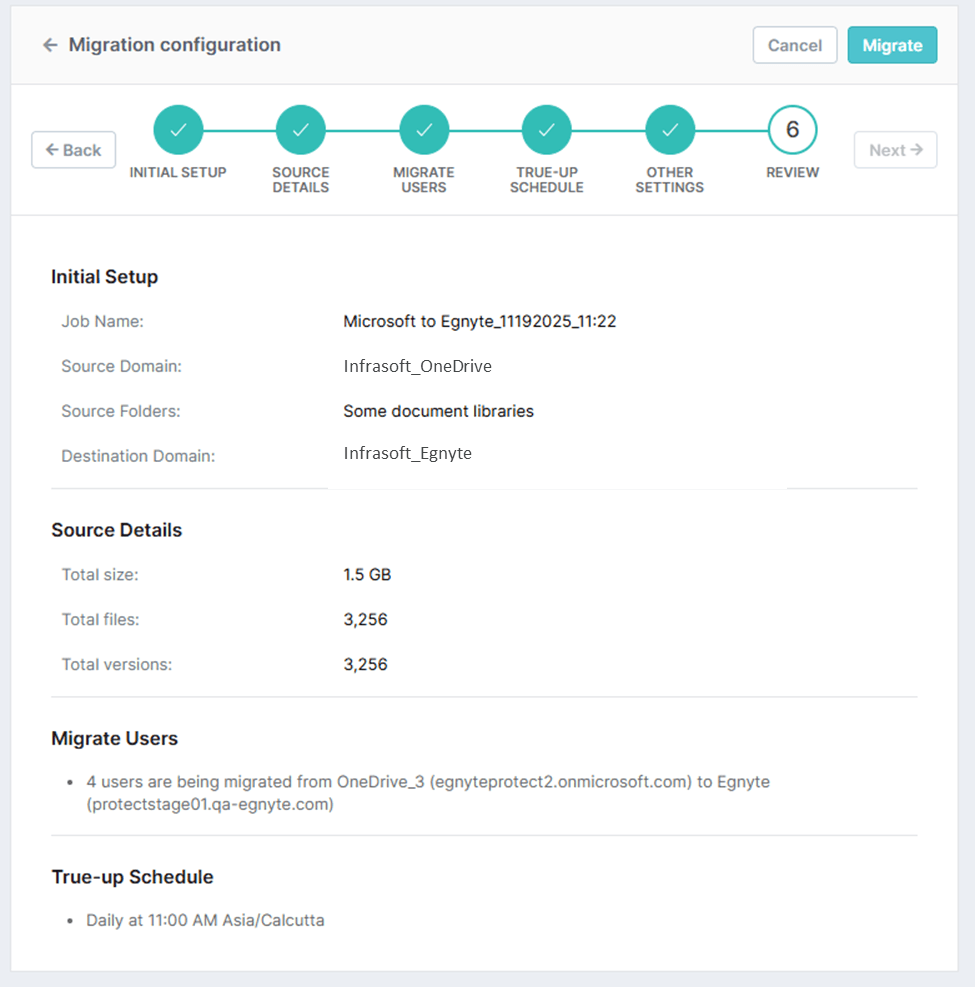Click the Other Settings checkmark icon

click(670, 129)
